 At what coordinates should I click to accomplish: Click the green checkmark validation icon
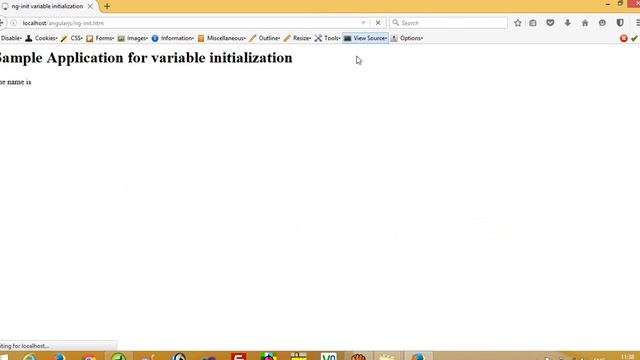click(x=634, y=38)
